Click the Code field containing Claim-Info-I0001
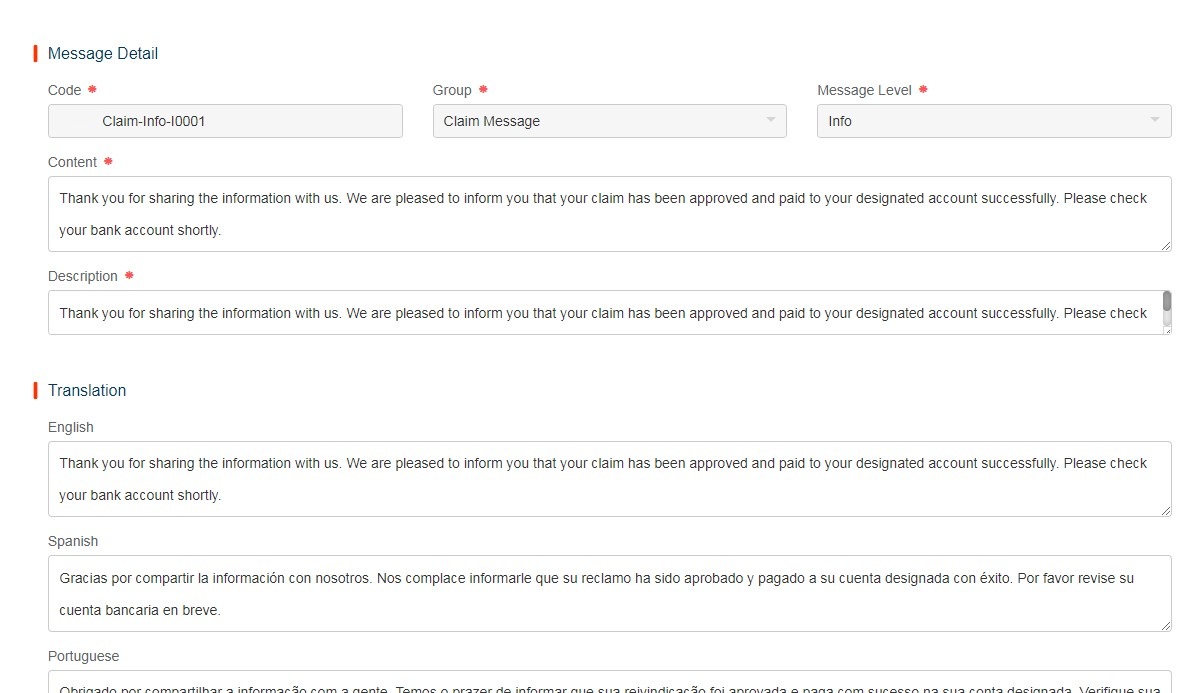The height and width of the screenshot is (693, 1190). click(225, 121)
